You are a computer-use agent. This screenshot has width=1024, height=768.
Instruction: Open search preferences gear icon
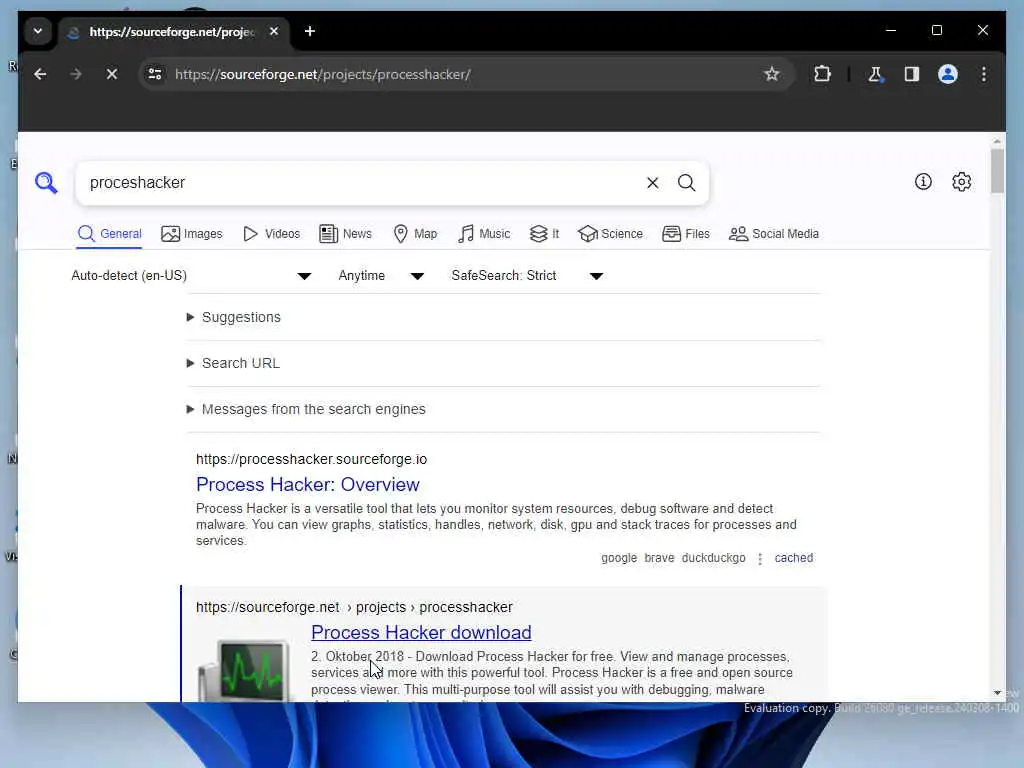pyautogui.click(x=961, y=182)
